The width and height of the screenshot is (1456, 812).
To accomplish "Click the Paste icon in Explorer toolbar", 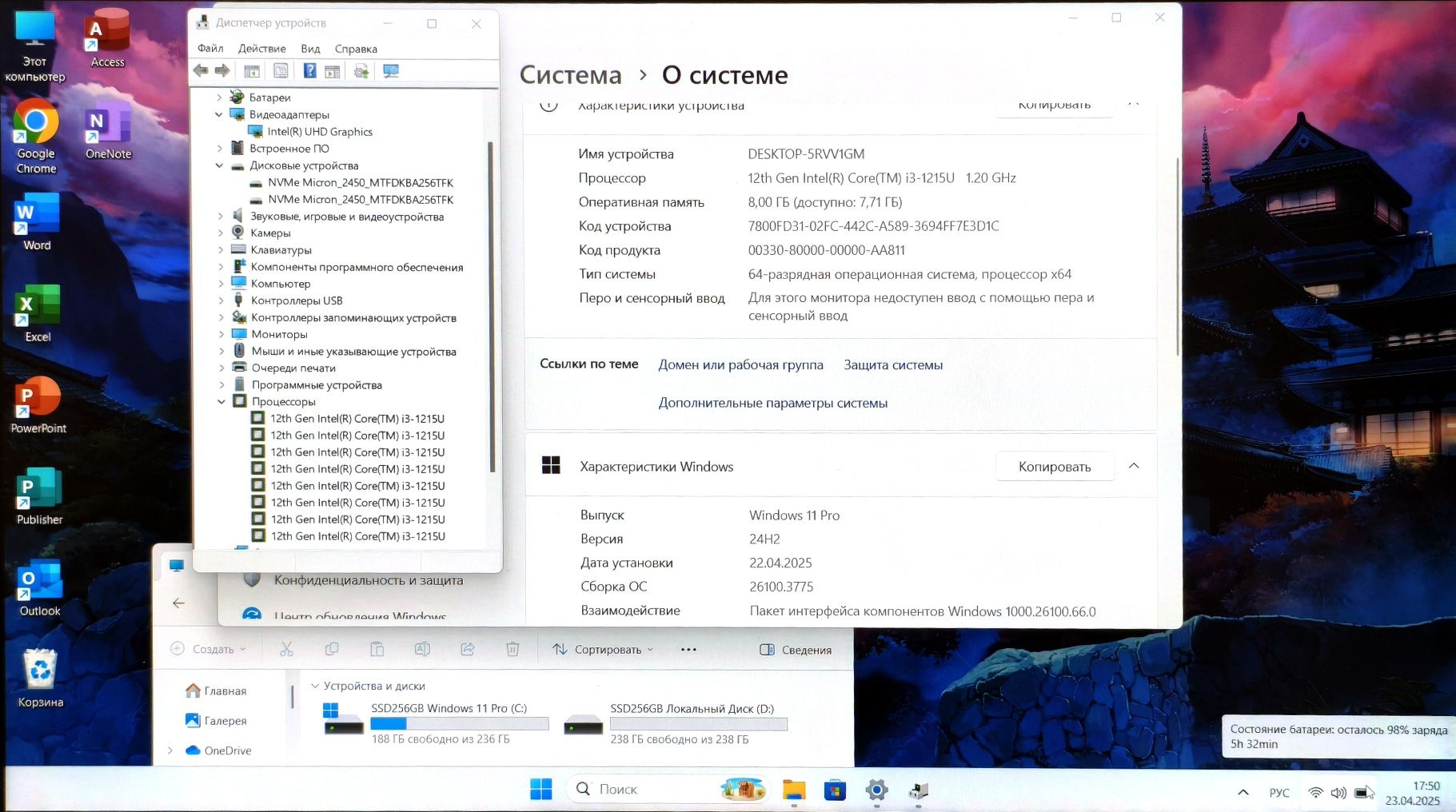I will pyautogui.click(x=377, y=649).
